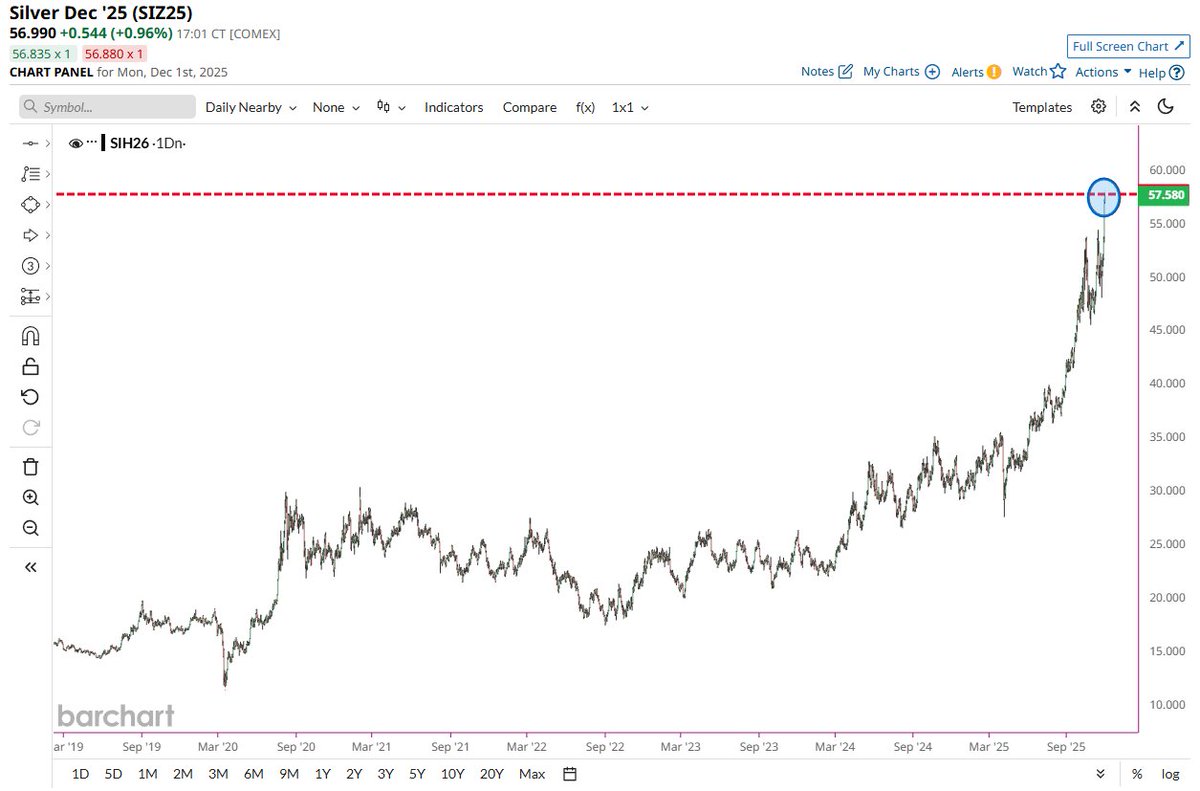Open the candlestick chart type dropdown
Image resolution: width=1200 pixels, height=791 pixels.
(x=390, y=107)
